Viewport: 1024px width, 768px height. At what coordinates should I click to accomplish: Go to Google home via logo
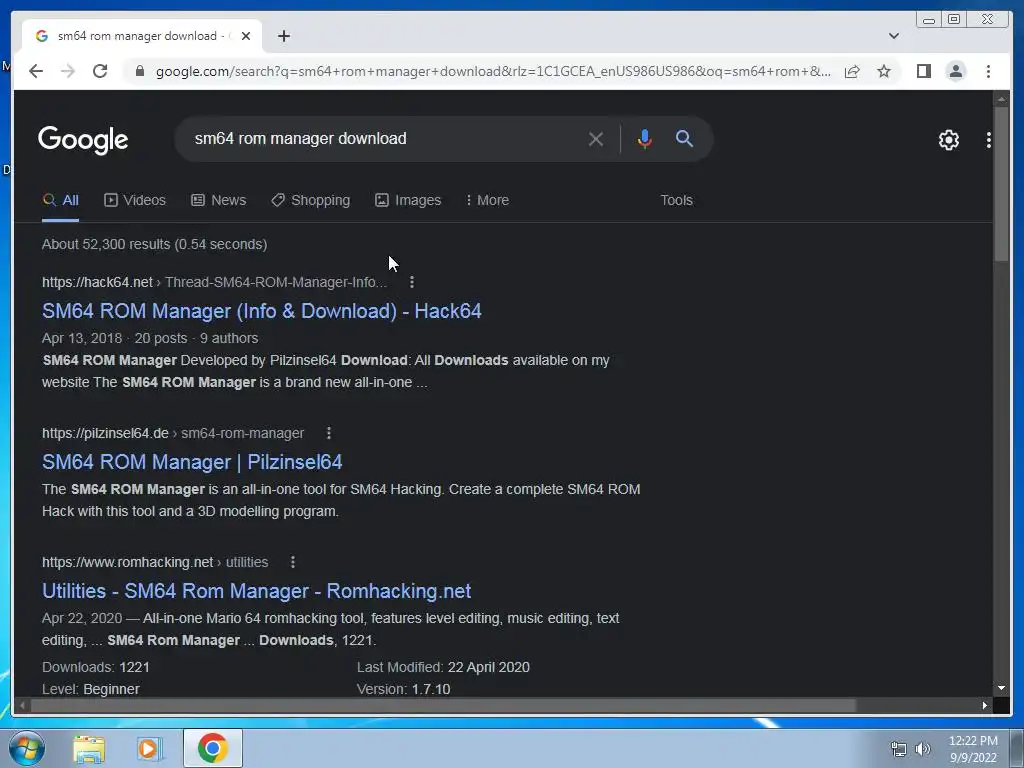coord(83,139)
